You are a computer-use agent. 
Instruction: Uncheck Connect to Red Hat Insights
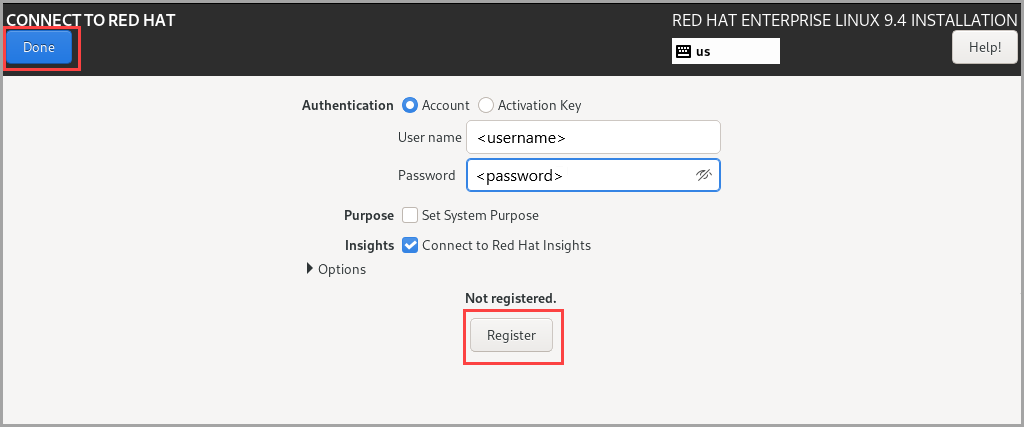410,245
